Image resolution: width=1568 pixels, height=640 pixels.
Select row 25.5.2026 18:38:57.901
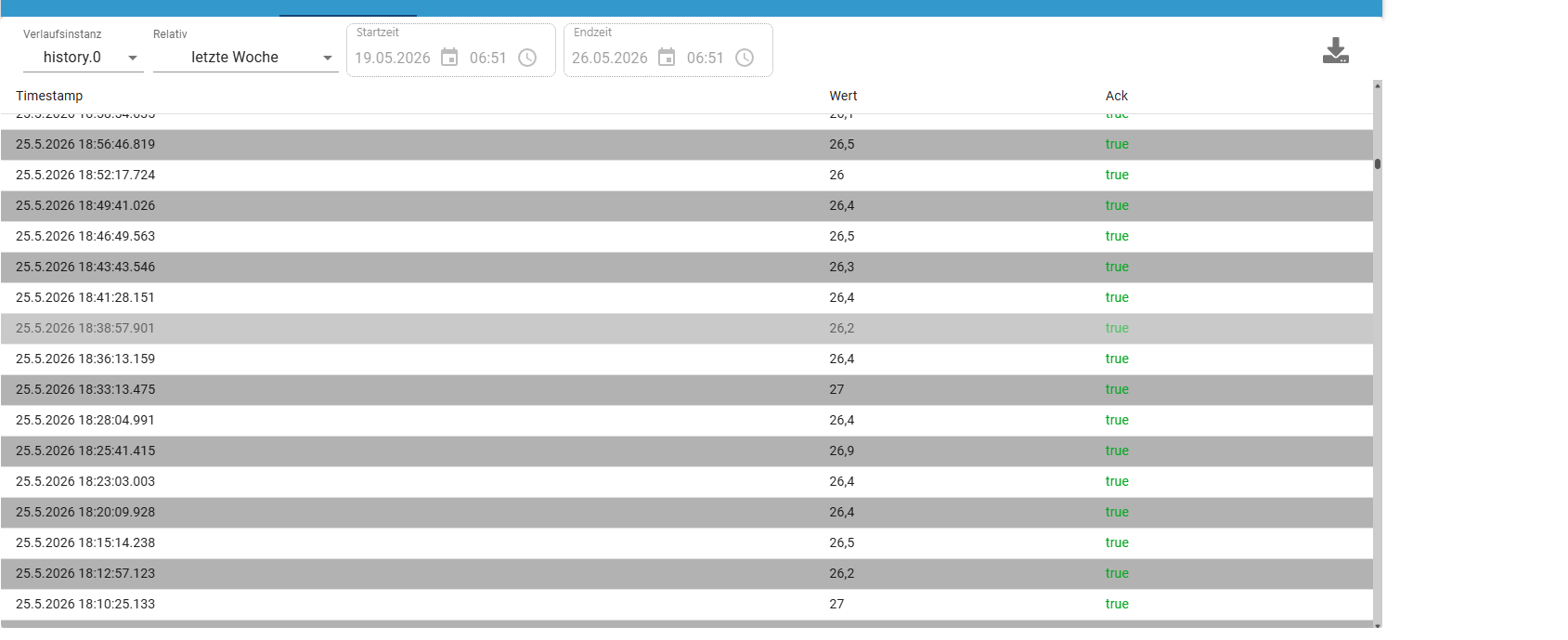coord(687,328)
